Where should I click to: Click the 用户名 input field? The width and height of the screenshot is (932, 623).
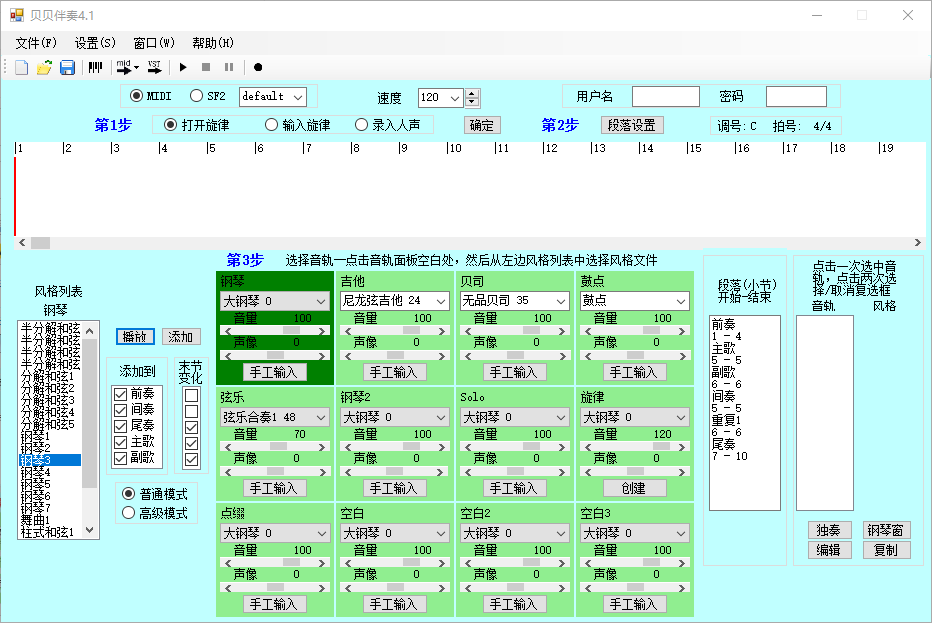coord(665,96)
